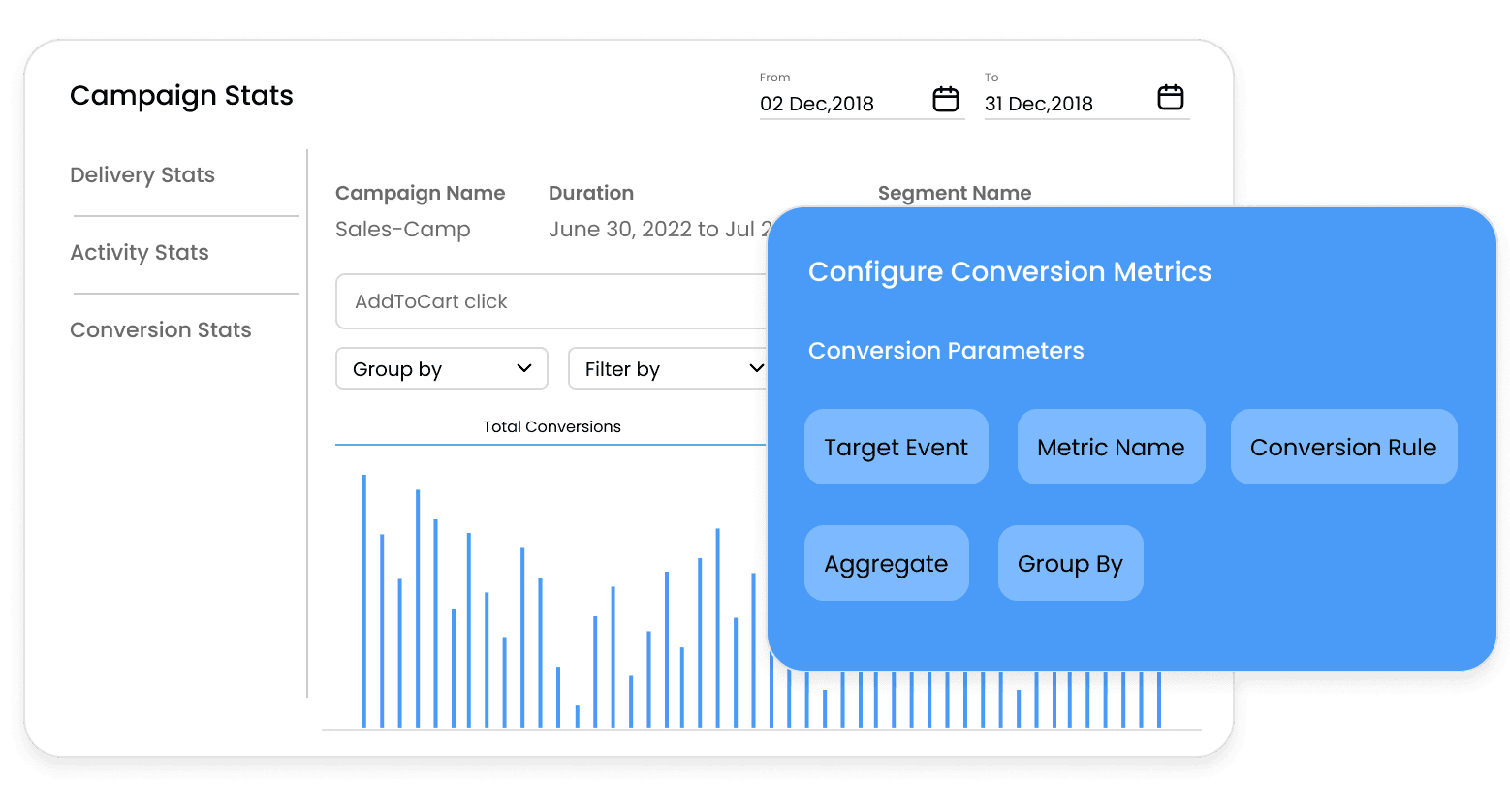Switch to Delivery Stats in the sidebar
This screenshot has width=1510, height=812.
tap(142, 175)
